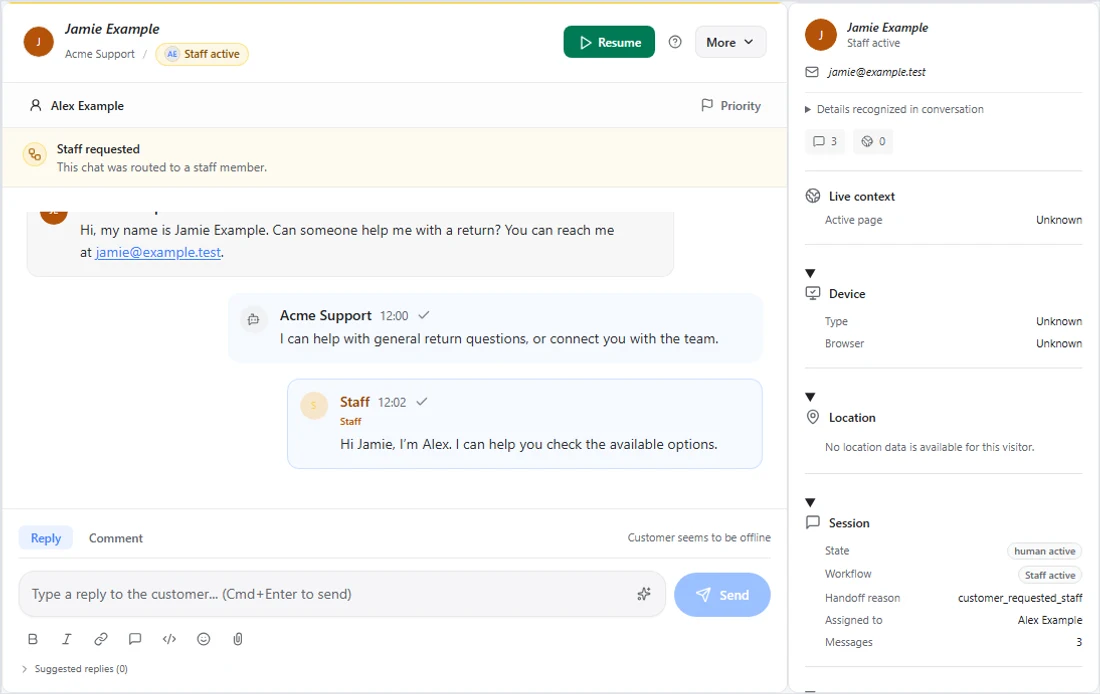This screenshot has width=1100, height=694.
Task: Click the email envelope icon in sidebar
Action: pos(812,72)
